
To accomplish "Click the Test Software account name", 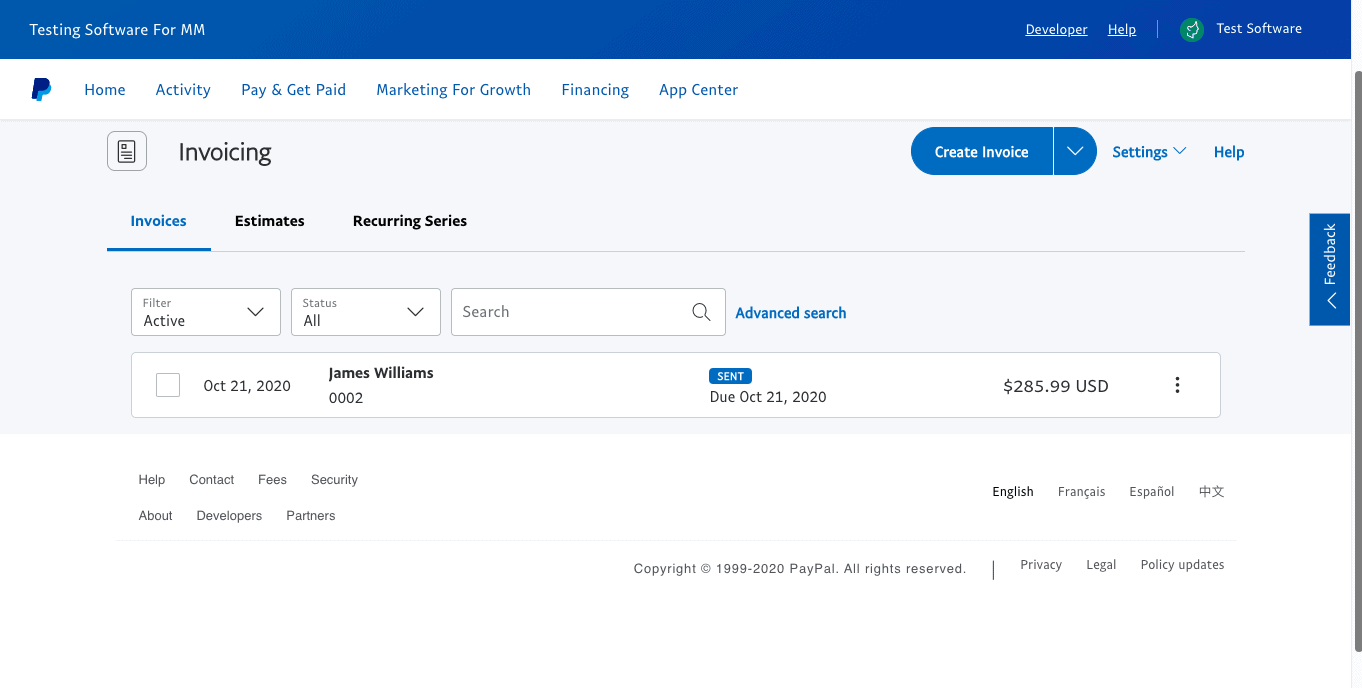I will pos(1259,29).
